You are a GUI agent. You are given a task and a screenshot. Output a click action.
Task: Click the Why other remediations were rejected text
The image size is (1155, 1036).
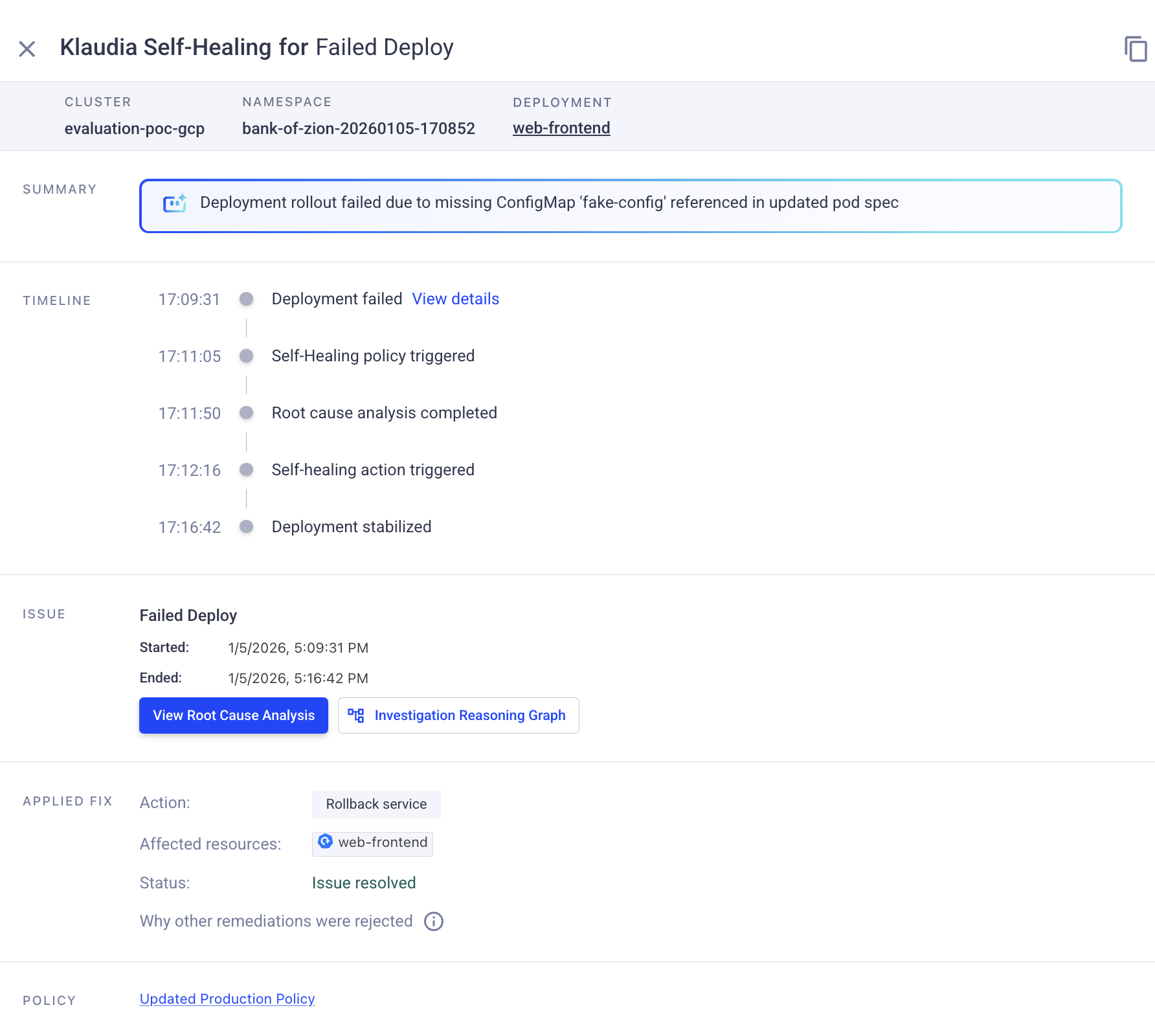[x=276, y=921]
